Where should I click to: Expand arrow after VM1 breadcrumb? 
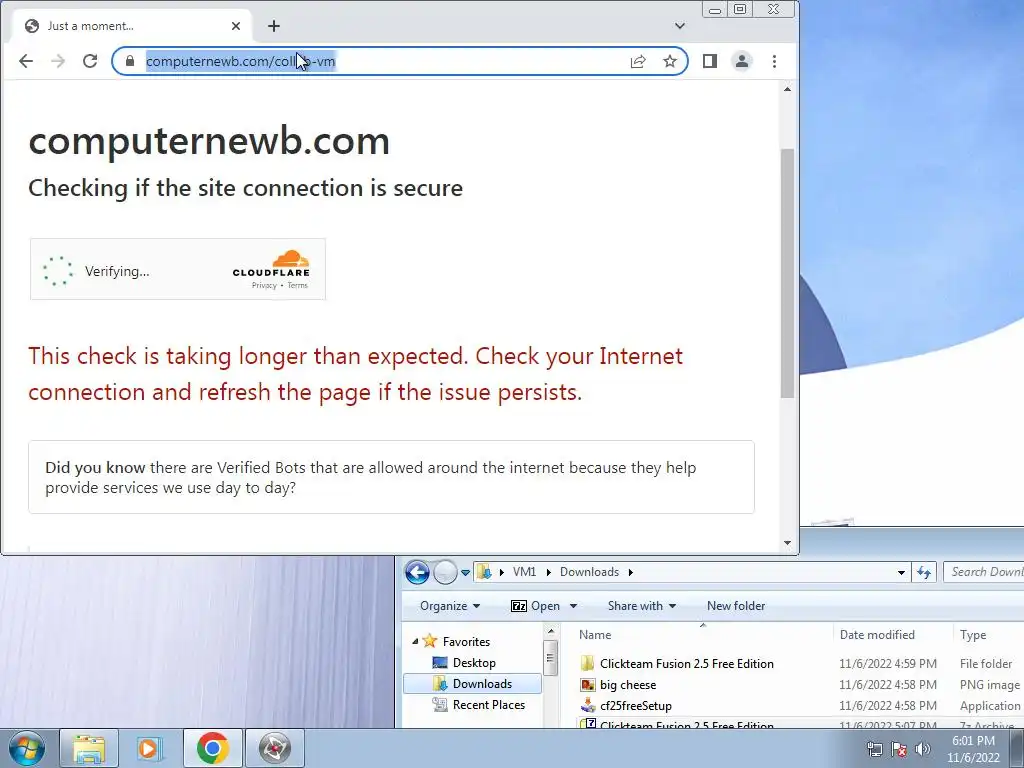click(549, 572)
